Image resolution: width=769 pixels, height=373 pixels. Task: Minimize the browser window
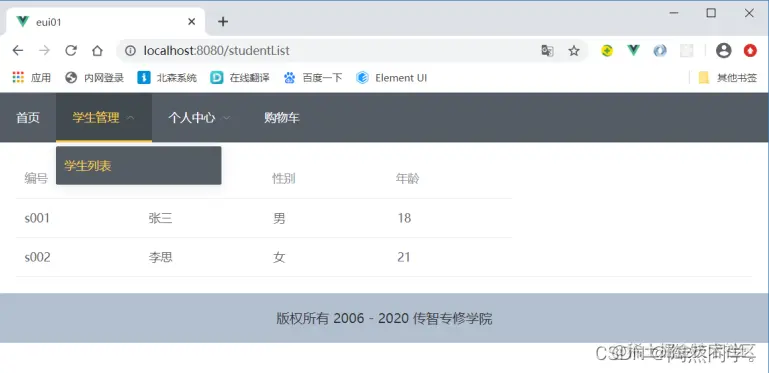coord(674,14)
